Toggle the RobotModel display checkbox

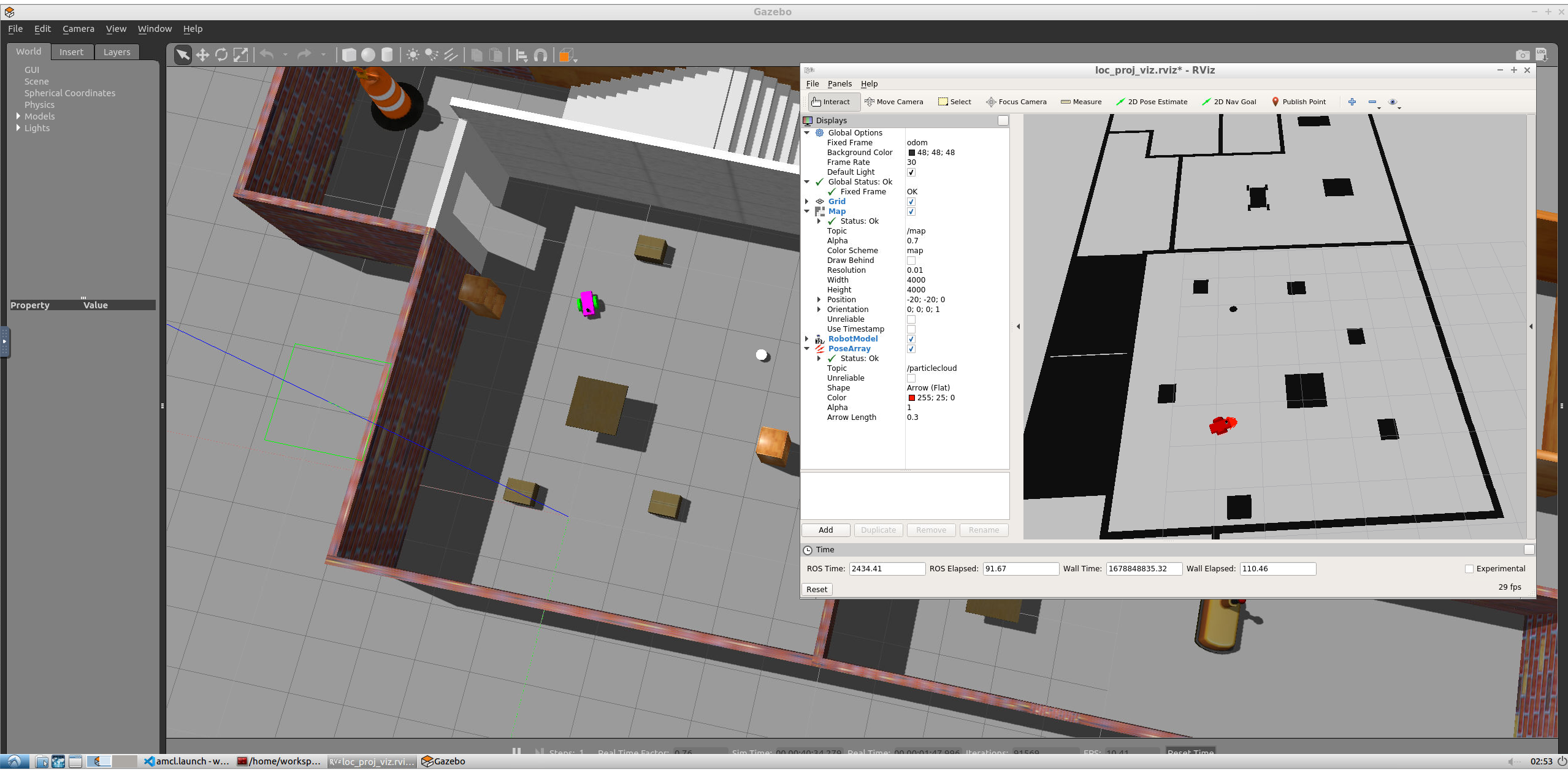tap(911, 339)
